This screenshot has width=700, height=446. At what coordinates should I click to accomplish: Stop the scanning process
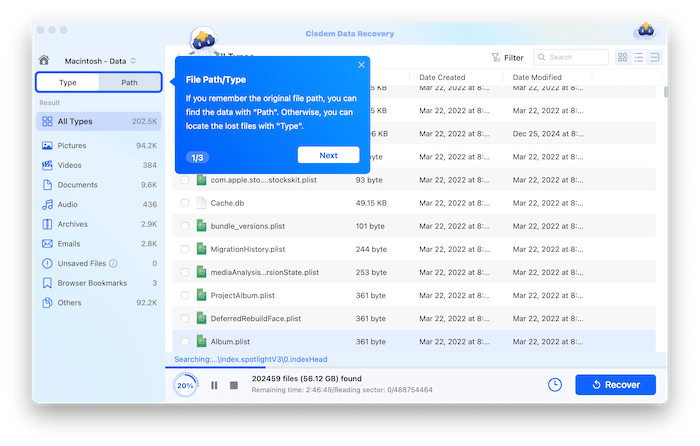(234, 385)
